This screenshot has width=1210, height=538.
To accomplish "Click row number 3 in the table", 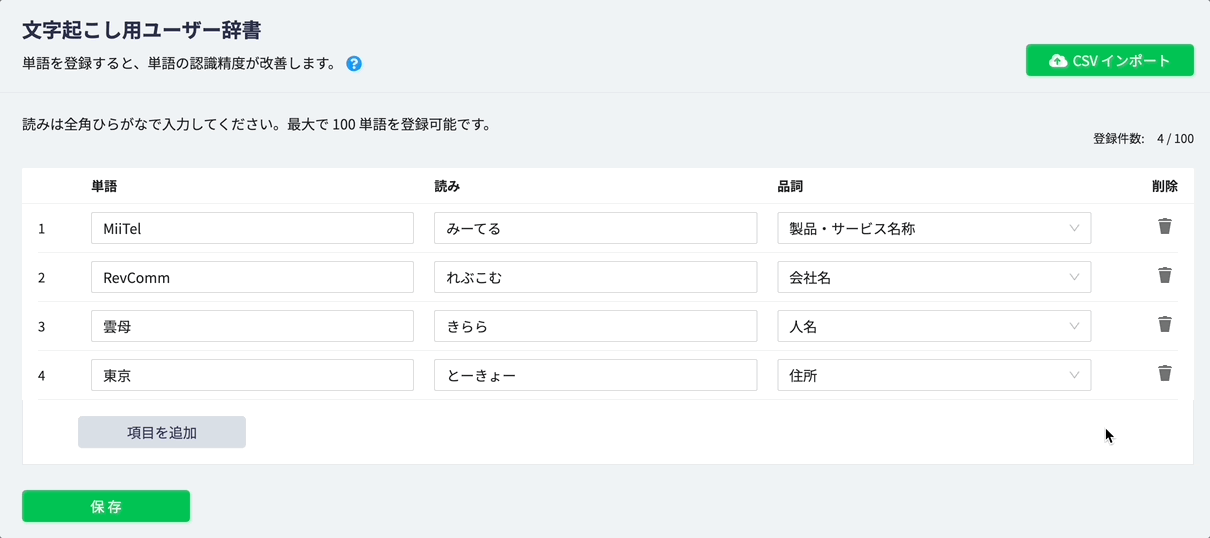I will [x=42, y=326].
